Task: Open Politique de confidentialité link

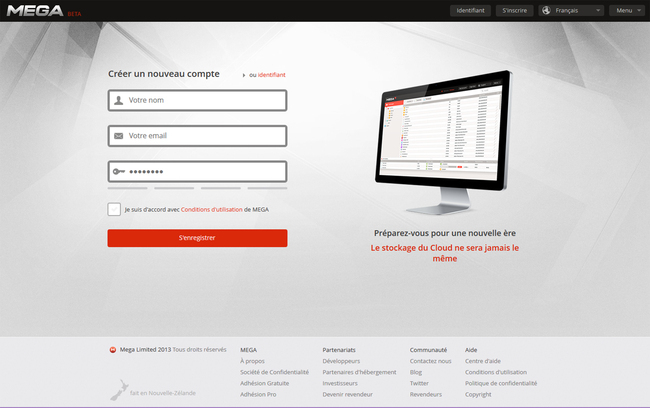Action: [x=501, y=384]
